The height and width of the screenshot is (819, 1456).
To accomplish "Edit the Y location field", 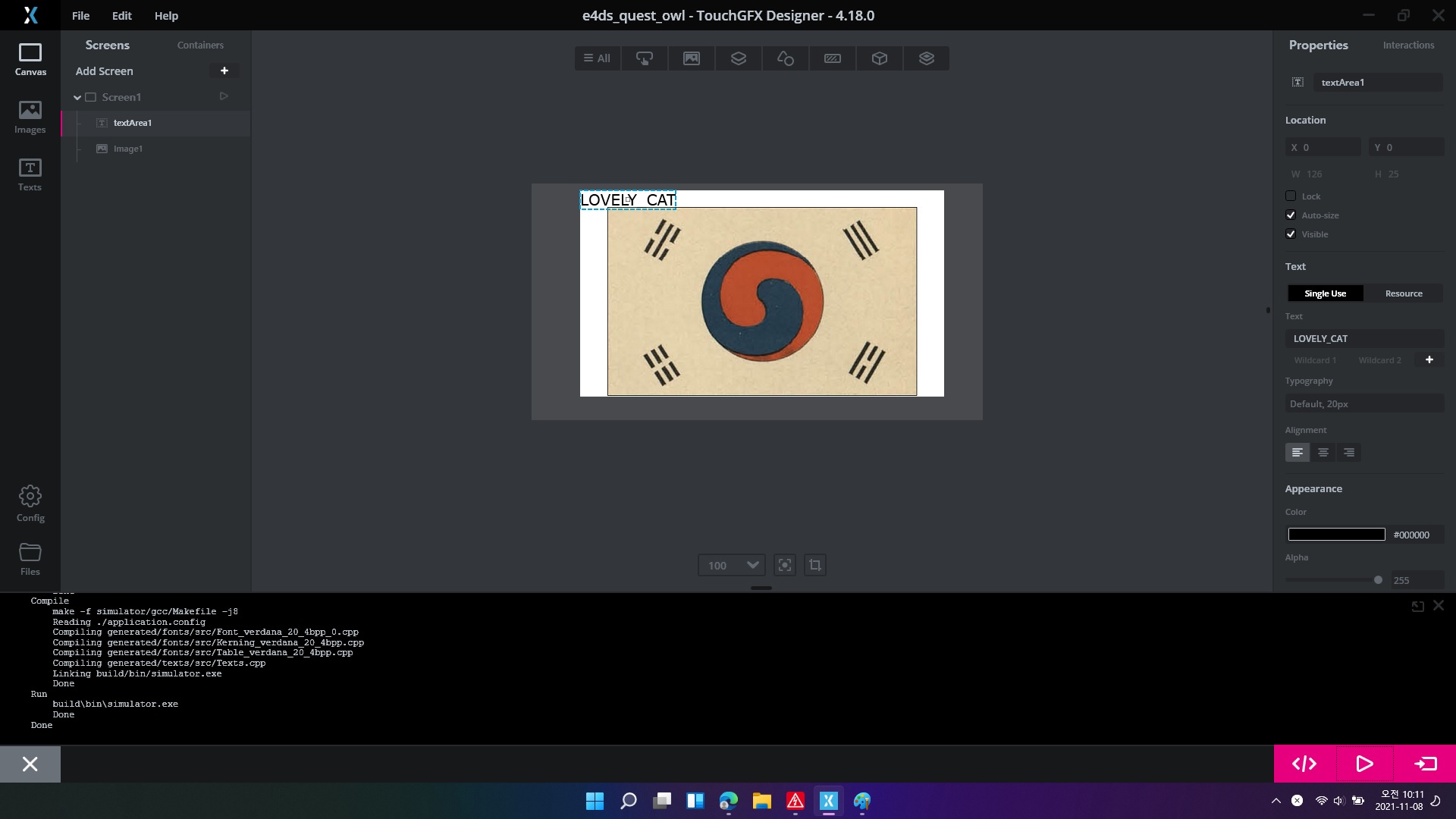I will tap(1407, 147).
